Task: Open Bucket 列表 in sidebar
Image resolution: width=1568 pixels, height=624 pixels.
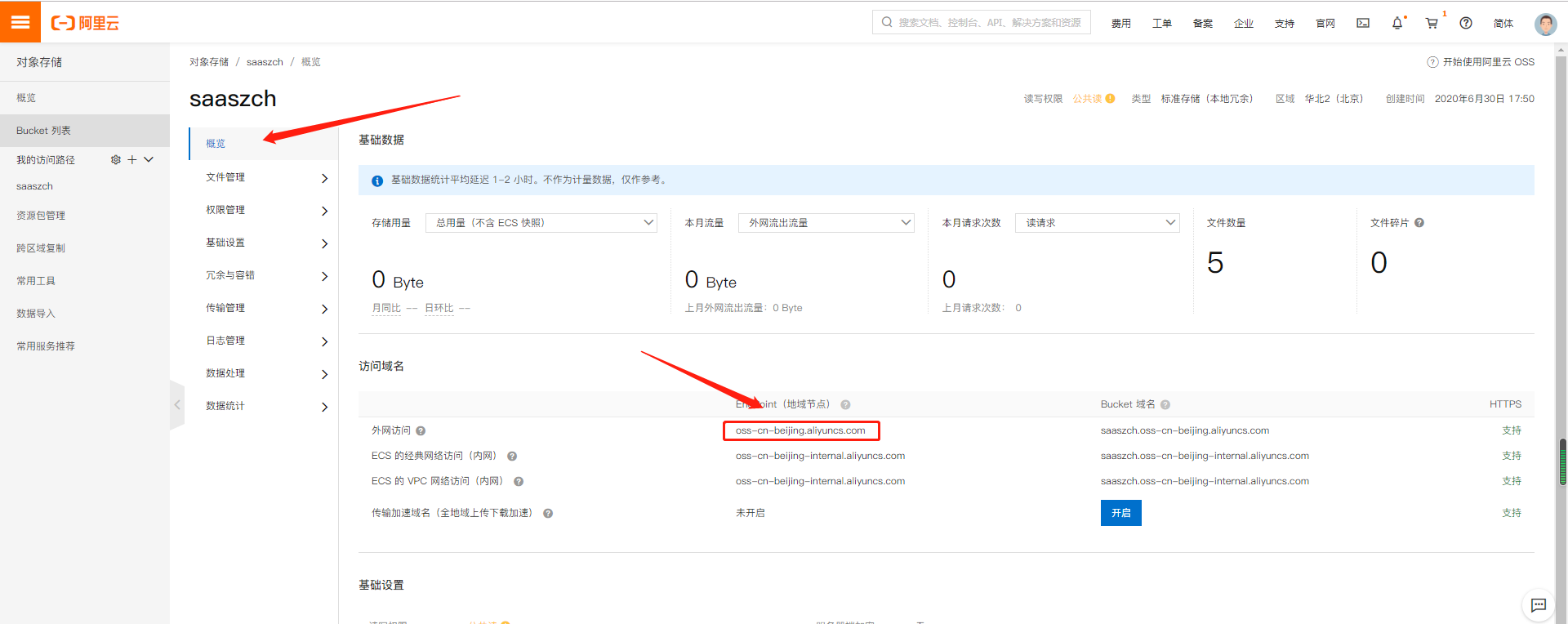Action: point(85,130)
